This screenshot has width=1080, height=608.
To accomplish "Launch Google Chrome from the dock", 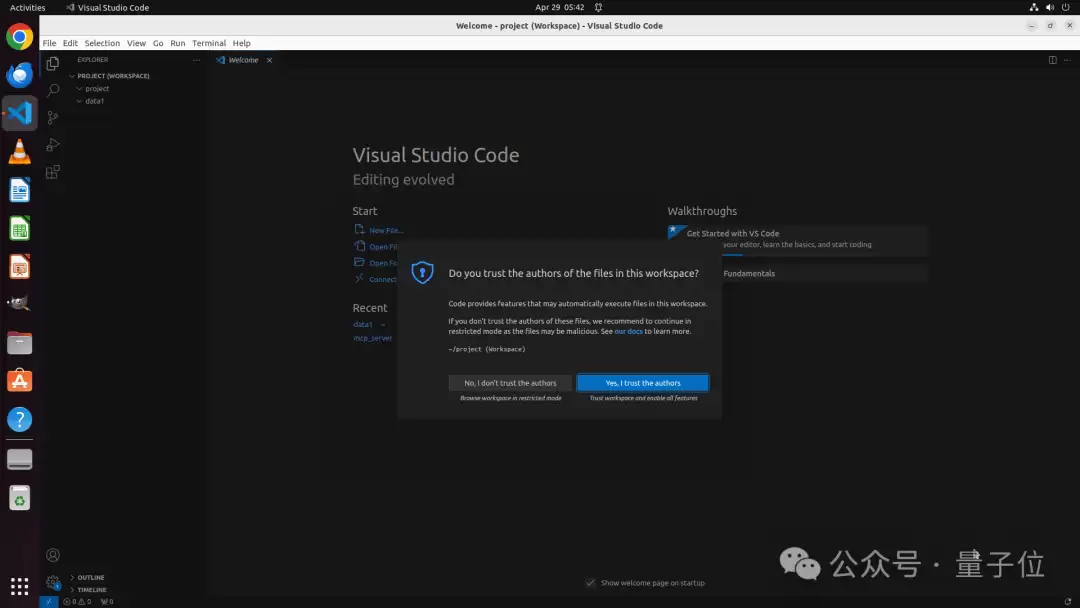I will 19,36.
